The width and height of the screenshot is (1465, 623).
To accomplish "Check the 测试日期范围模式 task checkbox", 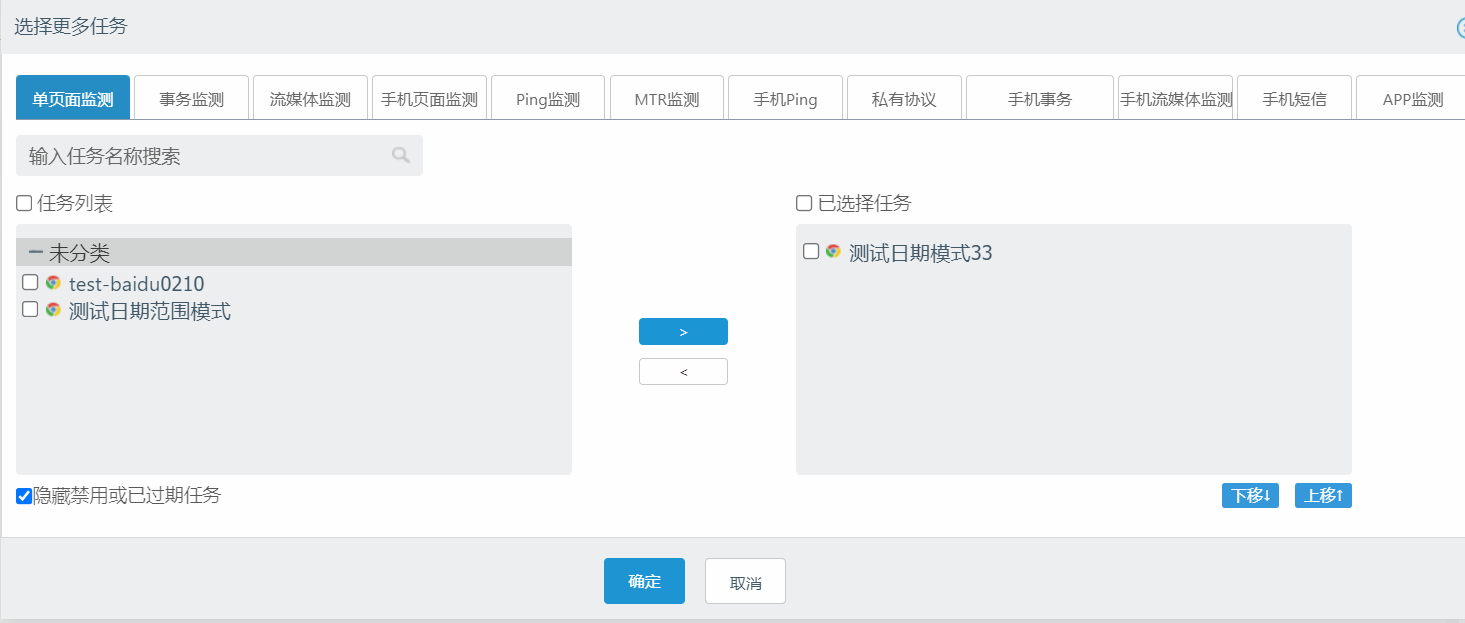I will tap(30, 310).
